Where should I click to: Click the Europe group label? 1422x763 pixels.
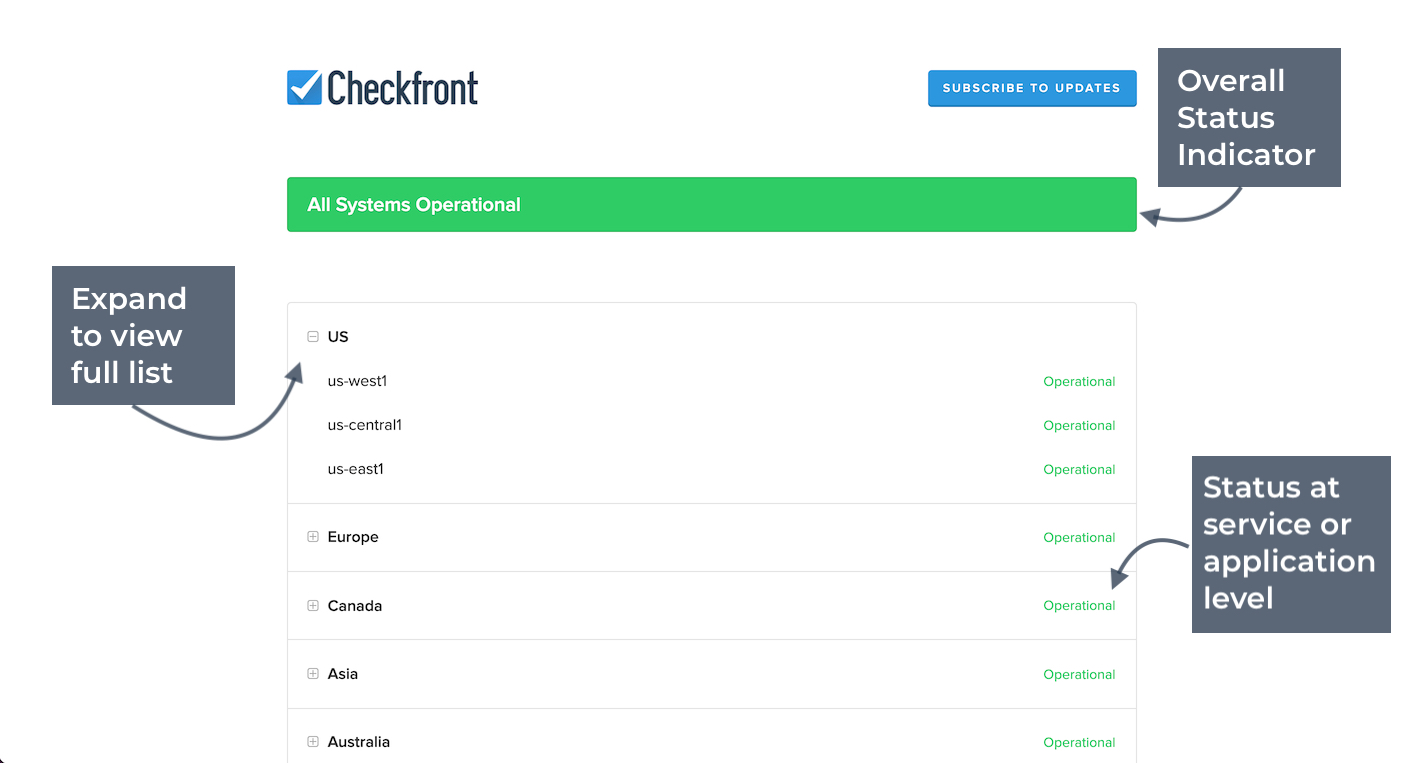353,537
